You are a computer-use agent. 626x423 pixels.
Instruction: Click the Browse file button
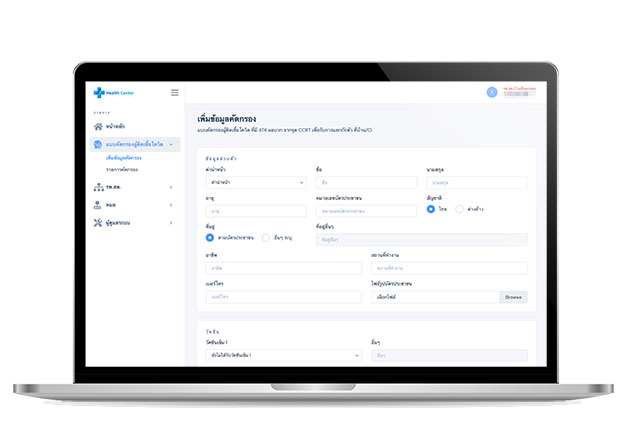point(512,297)
